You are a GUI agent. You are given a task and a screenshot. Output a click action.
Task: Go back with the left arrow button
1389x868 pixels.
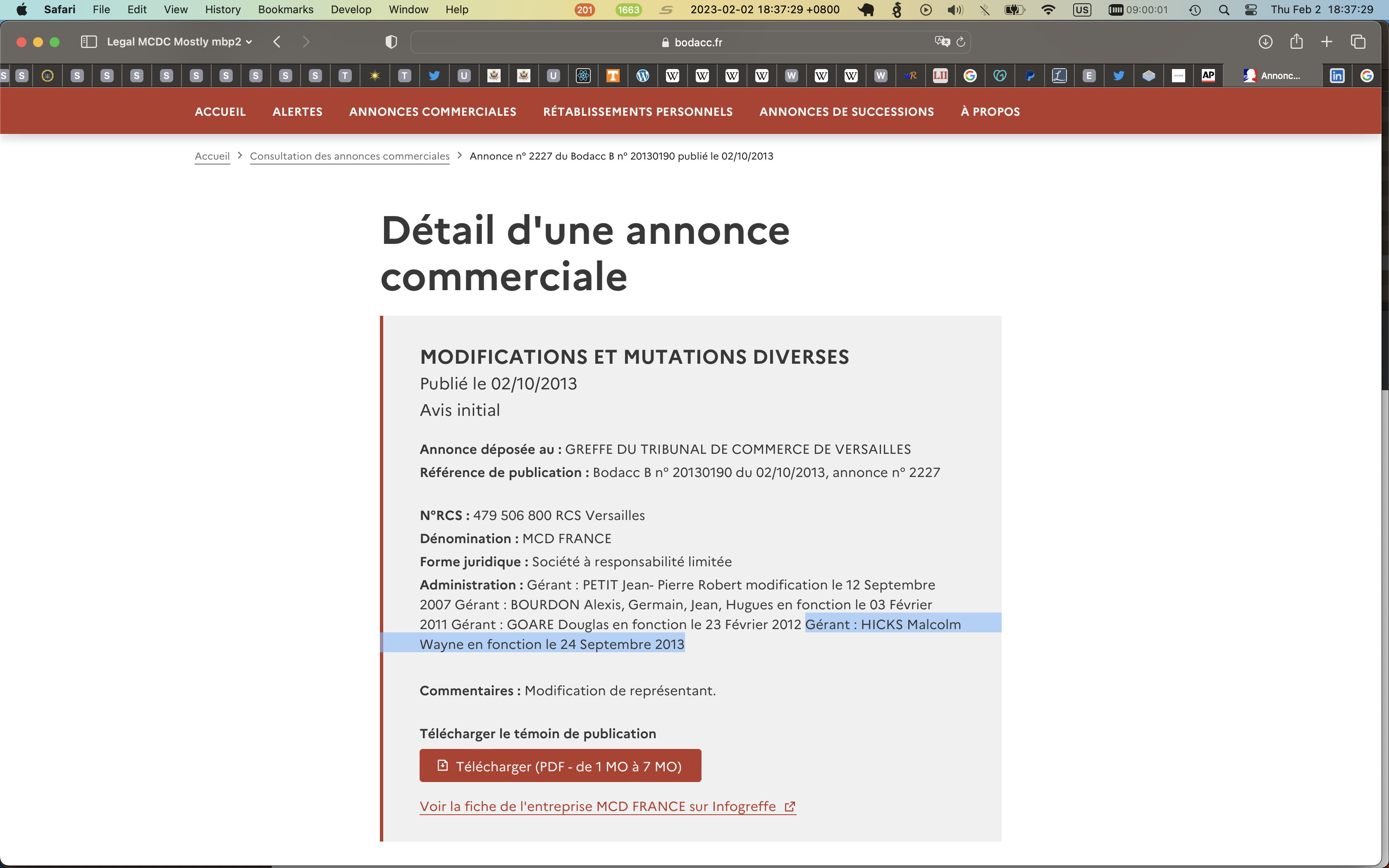[277, 42]
